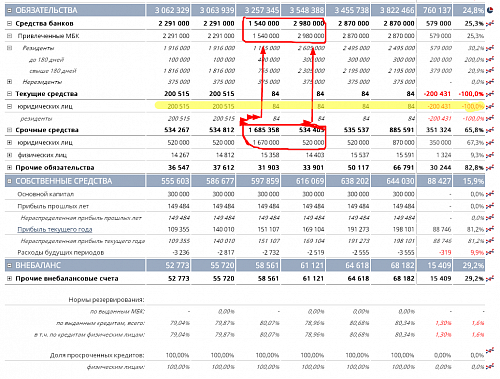500x379 pixels.
Task: Select the 14 267 cell in физических лиц
Action: click(180, 155)
